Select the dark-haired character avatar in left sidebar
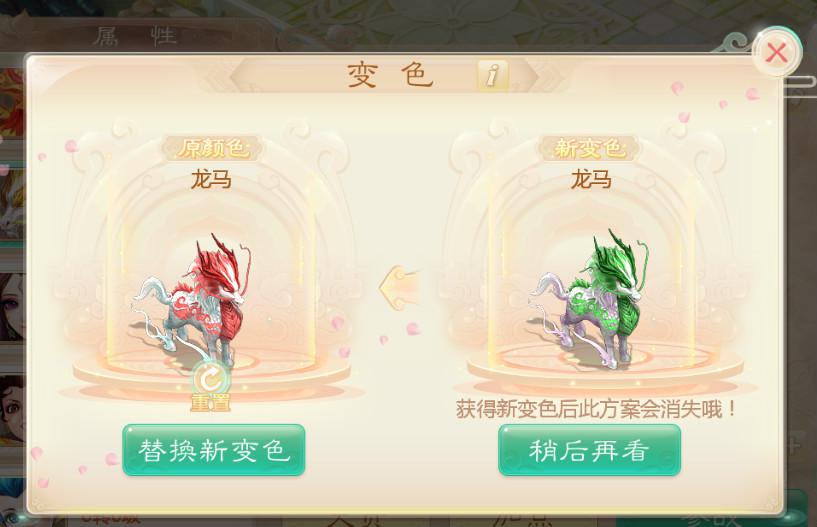The height and width of the screenshot is (527, 817). pos(11,308)
